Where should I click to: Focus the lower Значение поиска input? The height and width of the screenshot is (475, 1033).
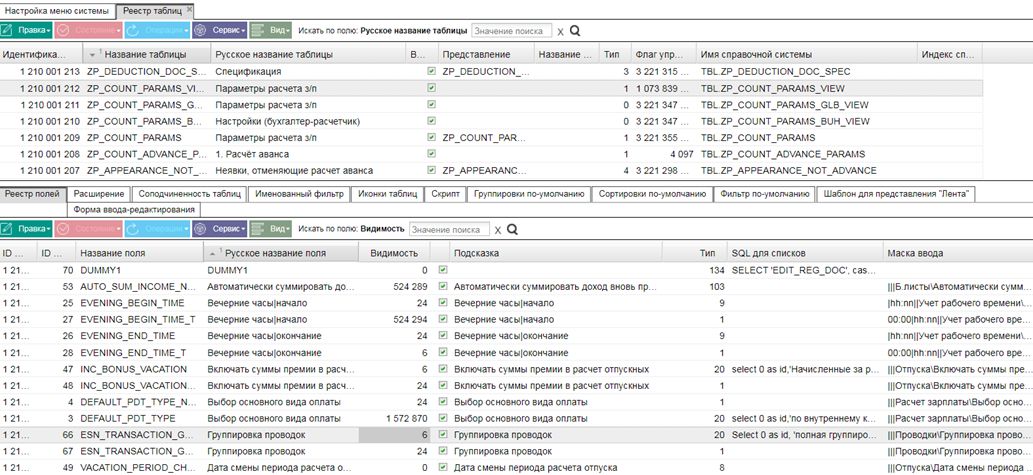[x=449, y=229]
